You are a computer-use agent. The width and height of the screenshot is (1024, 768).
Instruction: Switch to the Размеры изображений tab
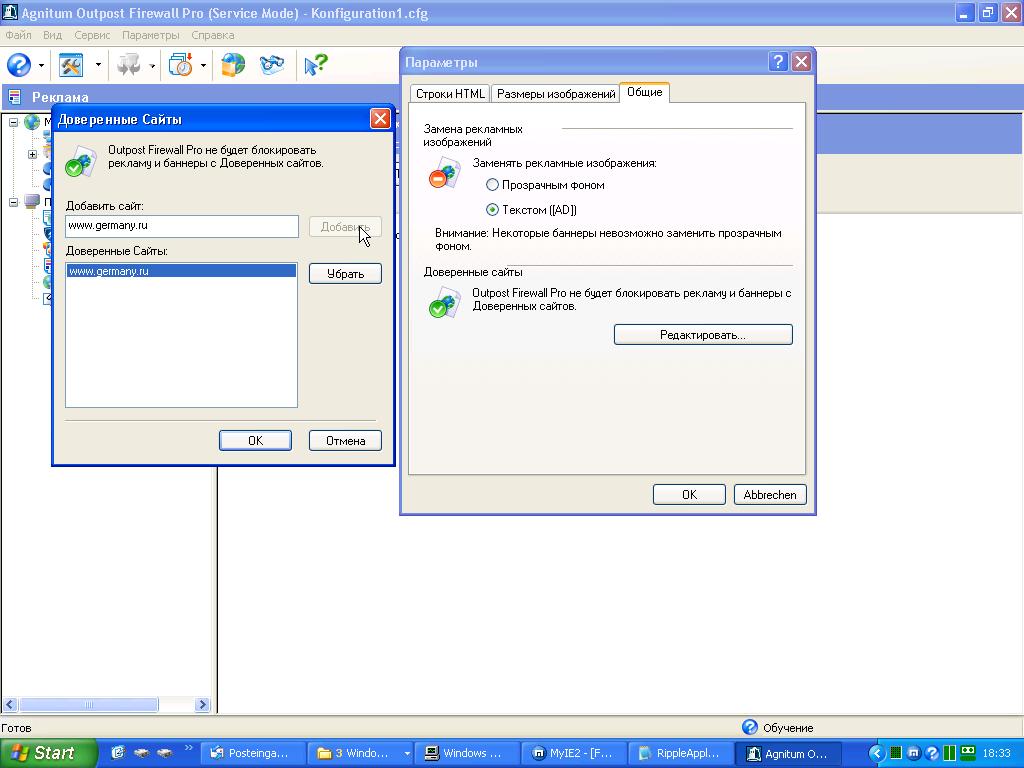point(556,94)
